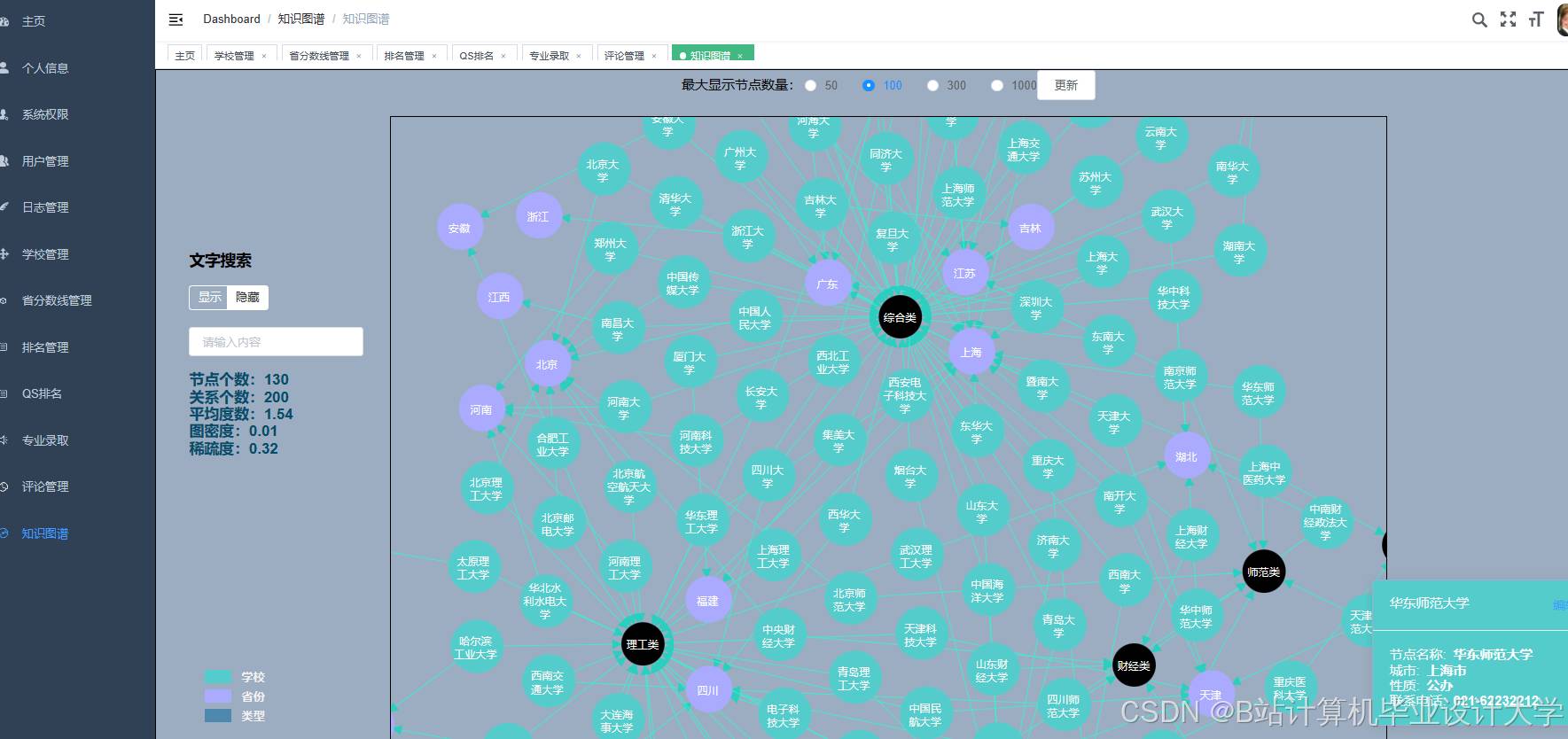Go to Dashboard breadcrumb link
Image resolution: width=1568 pixels, height=739 pixels.
coord(231,19)
